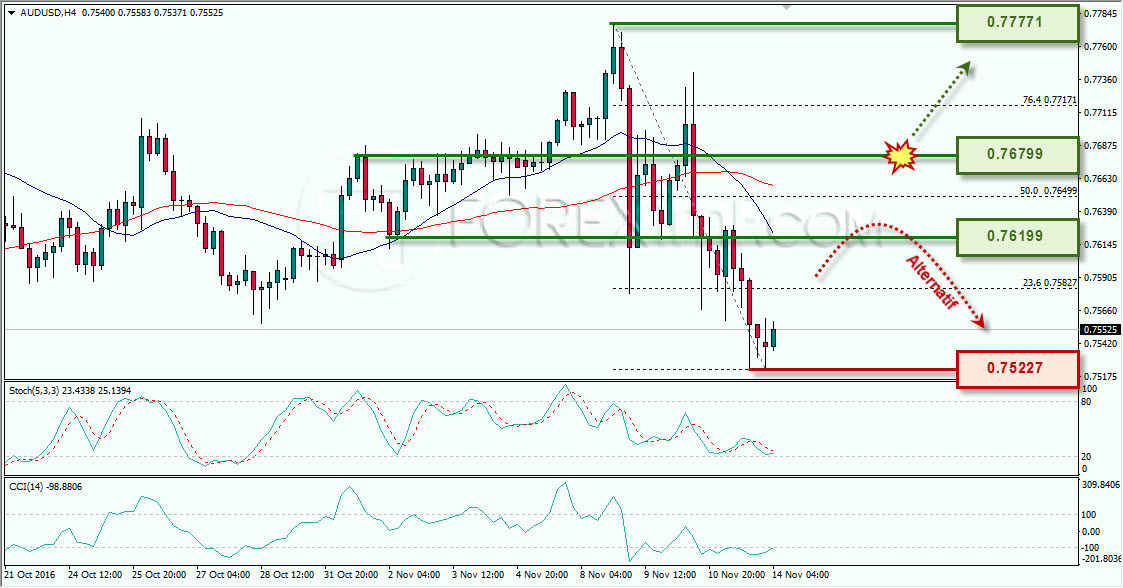Select the Fibonacci 50.0 0.76499 label

[1049, 191]
